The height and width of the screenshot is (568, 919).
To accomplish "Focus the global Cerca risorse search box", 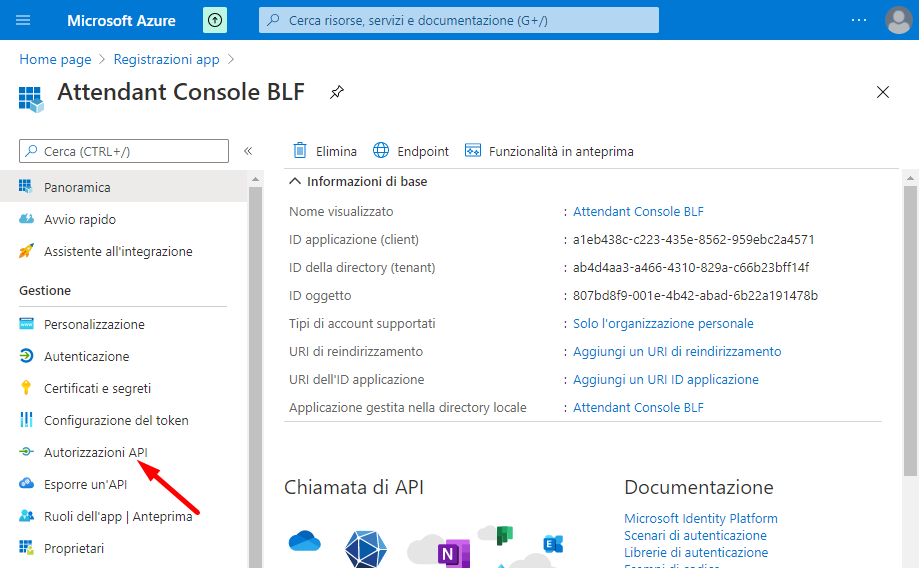I will coord(459,20).
